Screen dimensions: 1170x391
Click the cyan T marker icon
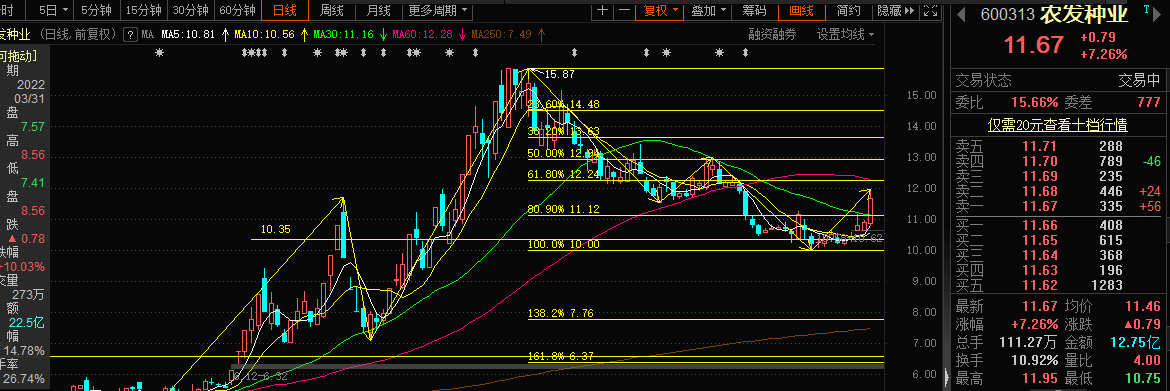[1145, 7]
